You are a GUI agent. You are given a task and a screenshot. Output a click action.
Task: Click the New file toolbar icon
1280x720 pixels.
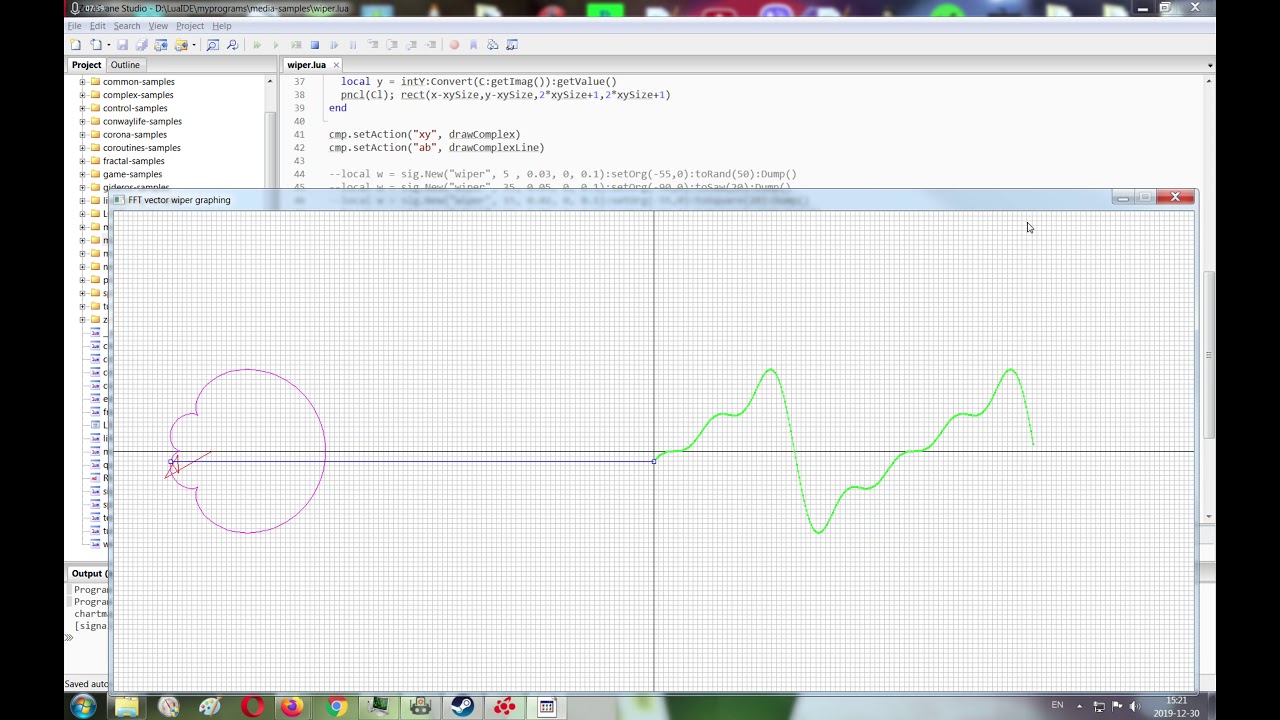tap(76, 45)
